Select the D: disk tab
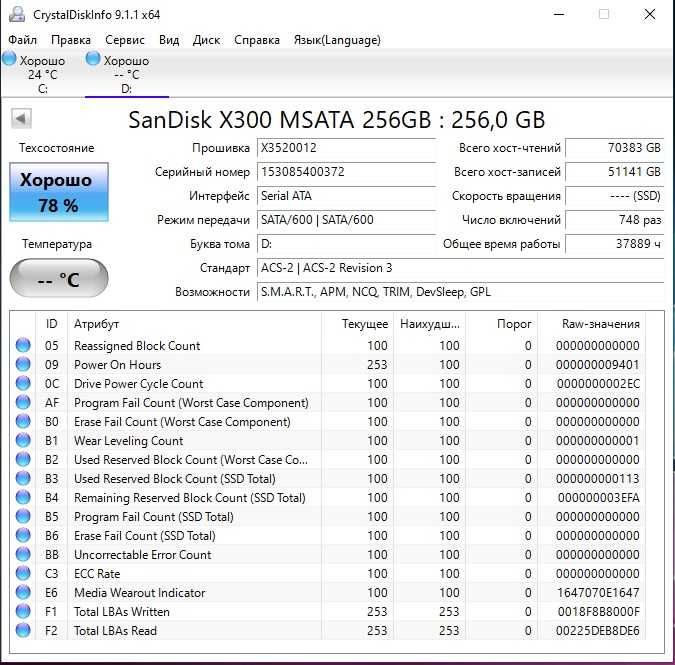 pos(127,74)
